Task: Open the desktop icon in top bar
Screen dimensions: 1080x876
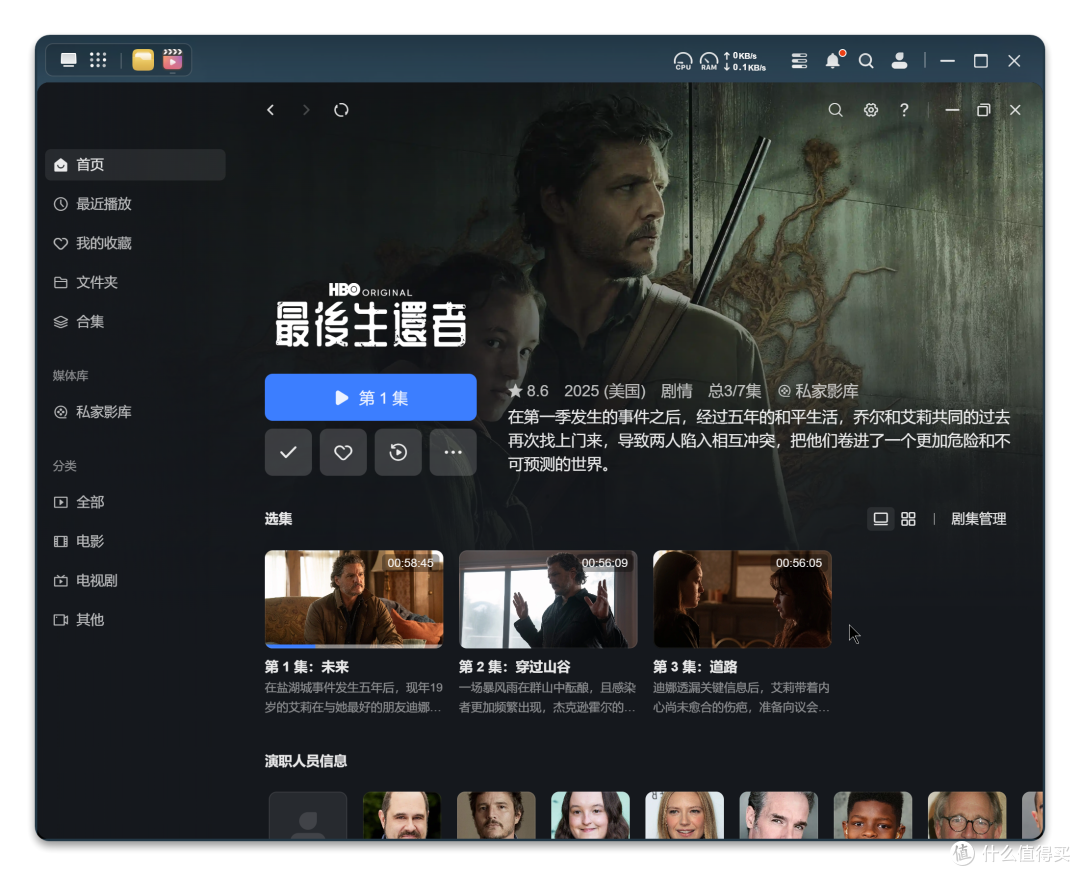Action: 68,60
